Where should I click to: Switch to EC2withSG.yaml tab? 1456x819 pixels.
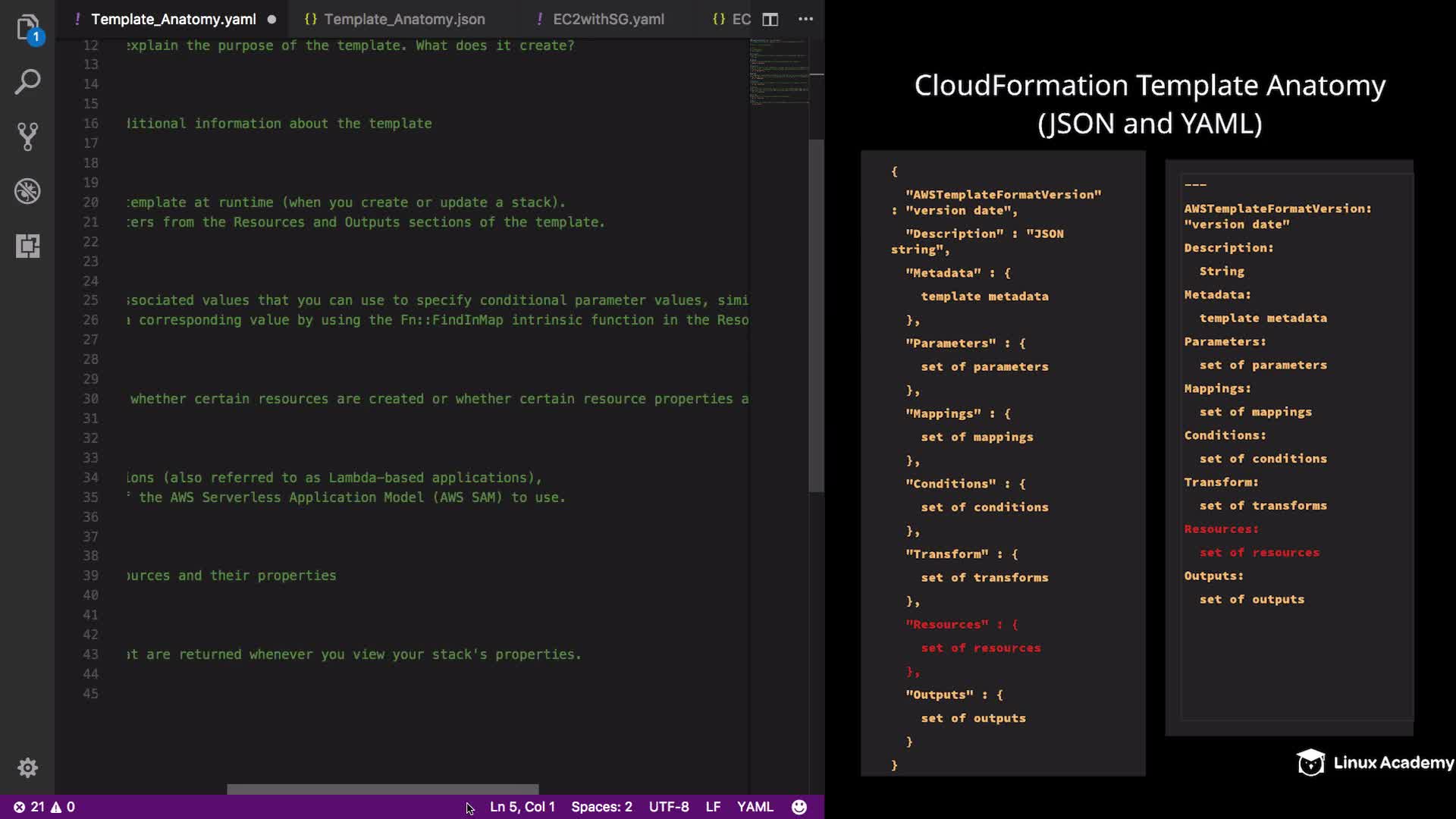608,20
